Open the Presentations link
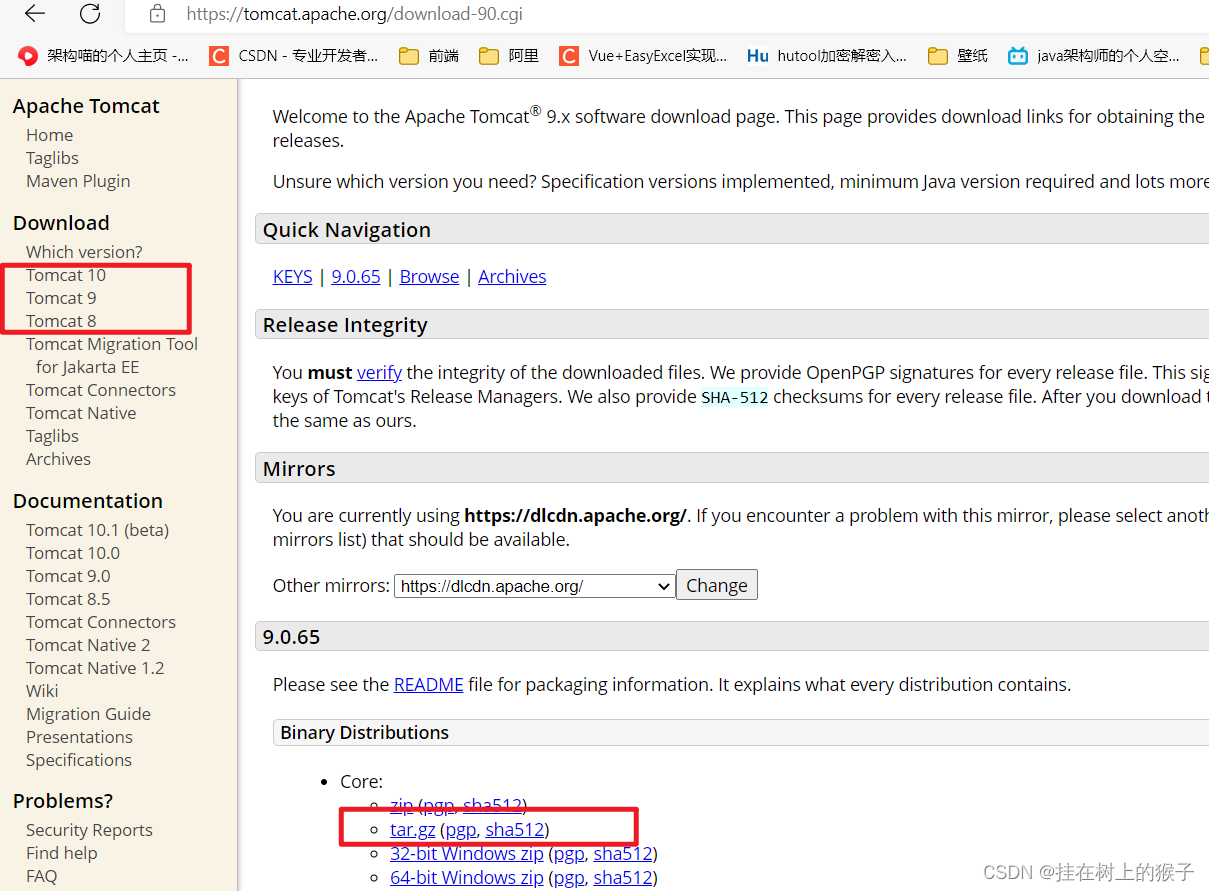This screenshot has width=1209, height=891. coord(79,737)
